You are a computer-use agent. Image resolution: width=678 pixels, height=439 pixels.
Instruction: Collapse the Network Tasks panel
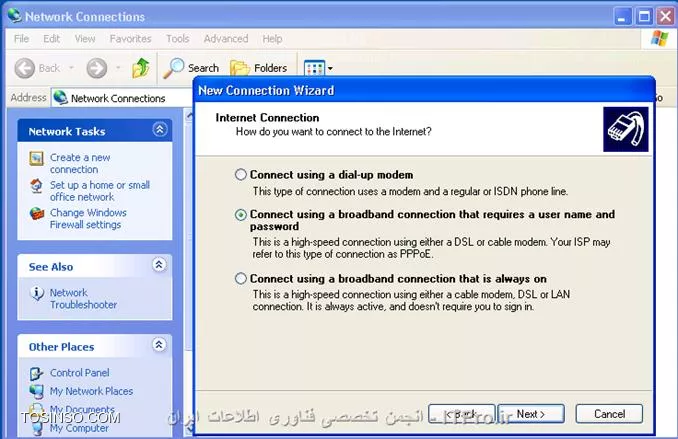160,129
